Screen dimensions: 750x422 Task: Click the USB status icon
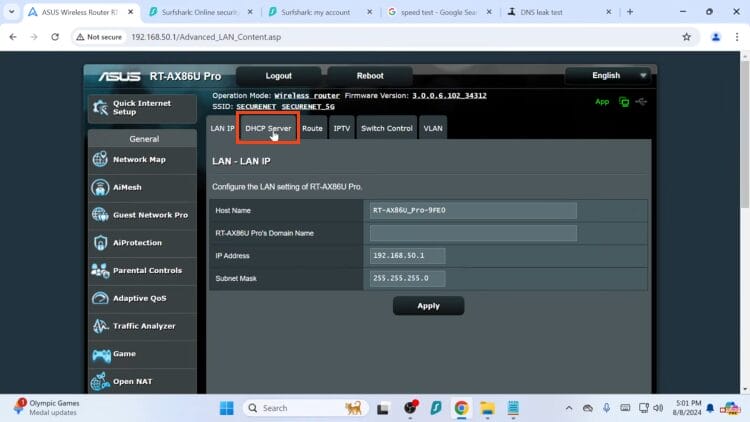[x=641, y=102]
